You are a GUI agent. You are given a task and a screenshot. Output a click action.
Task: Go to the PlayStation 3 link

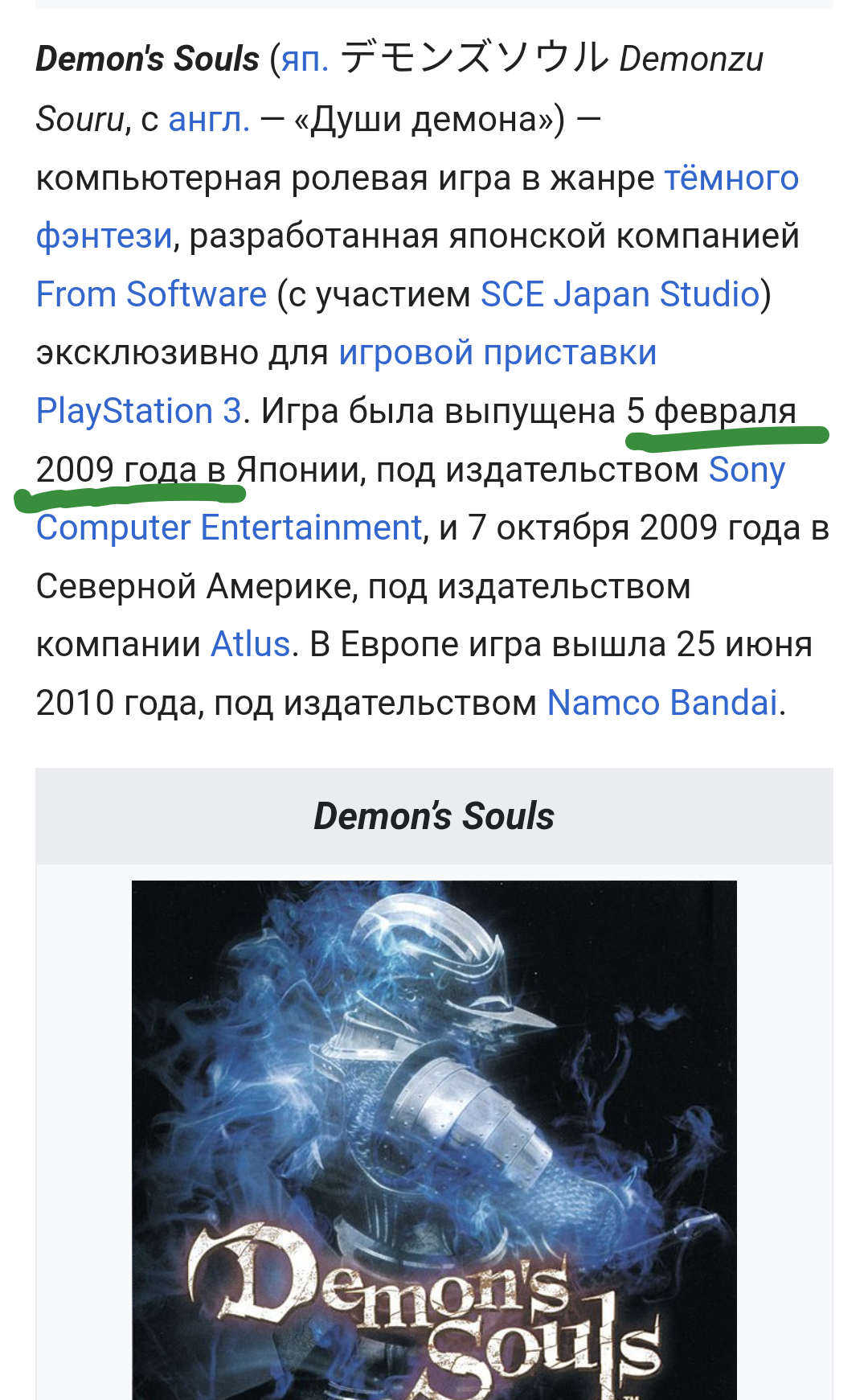click(x=139, y=411)
